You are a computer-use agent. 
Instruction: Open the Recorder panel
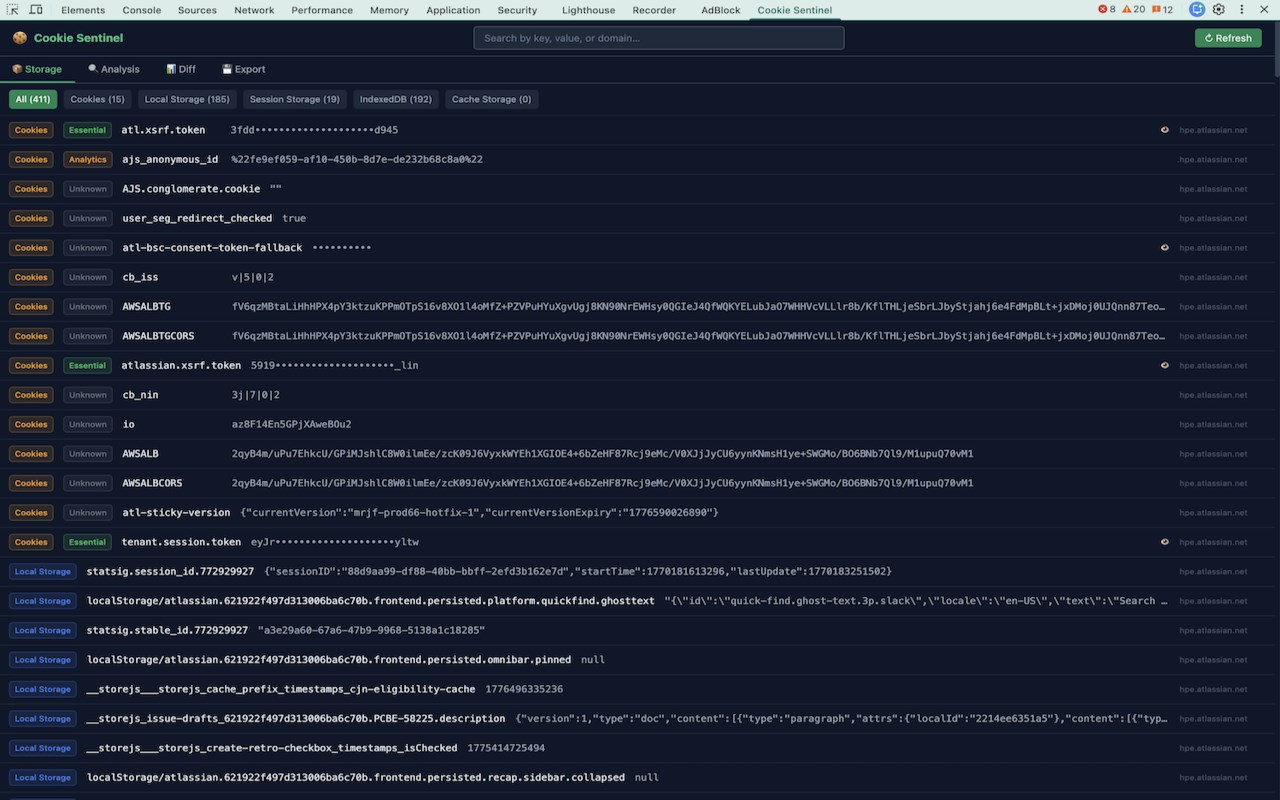pos(654,10)
